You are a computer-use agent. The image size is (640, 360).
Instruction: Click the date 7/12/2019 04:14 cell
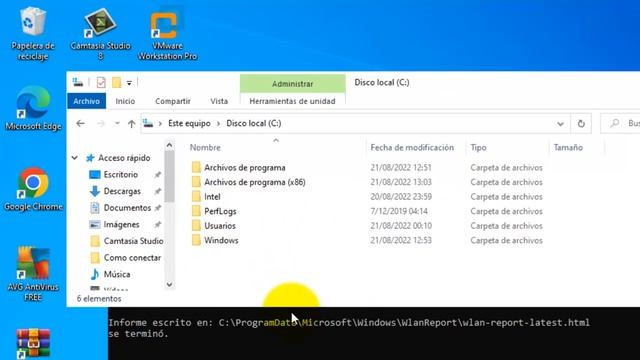click(x=399, y=211)
